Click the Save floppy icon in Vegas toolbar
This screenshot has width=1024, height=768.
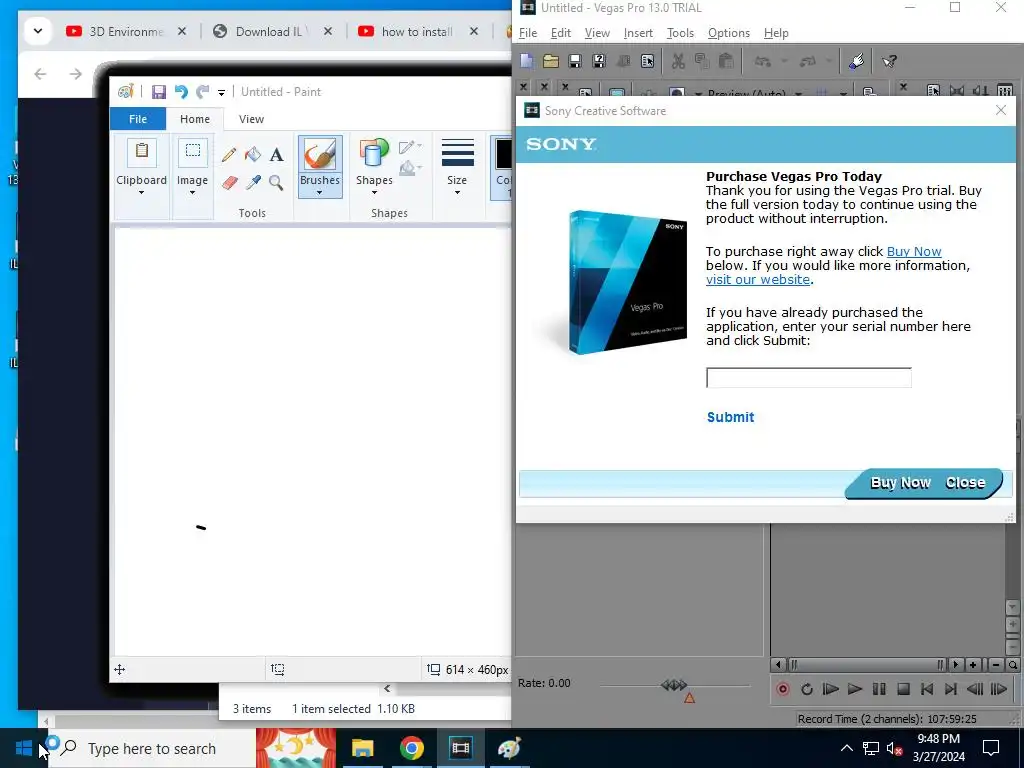click(x=575, y=61)
